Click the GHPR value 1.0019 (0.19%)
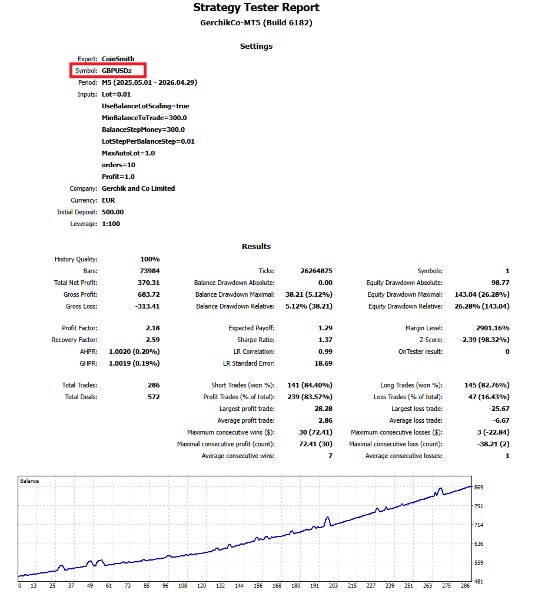The height and width of the screenshot is (600, 535). click(134, 364)
